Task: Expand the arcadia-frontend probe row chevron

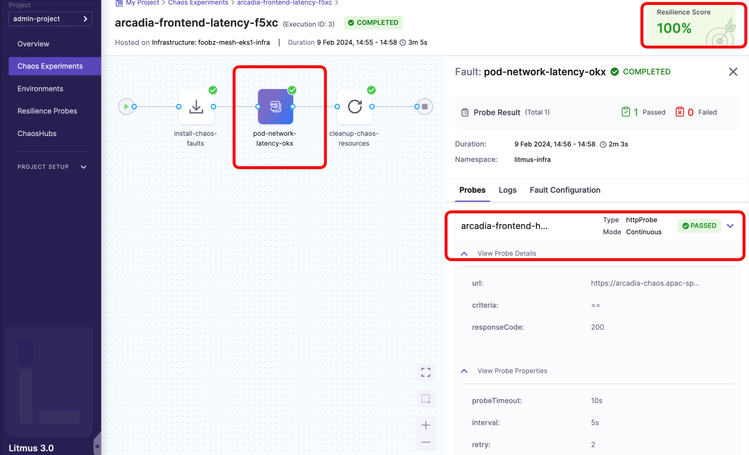Action: (730, 226)
